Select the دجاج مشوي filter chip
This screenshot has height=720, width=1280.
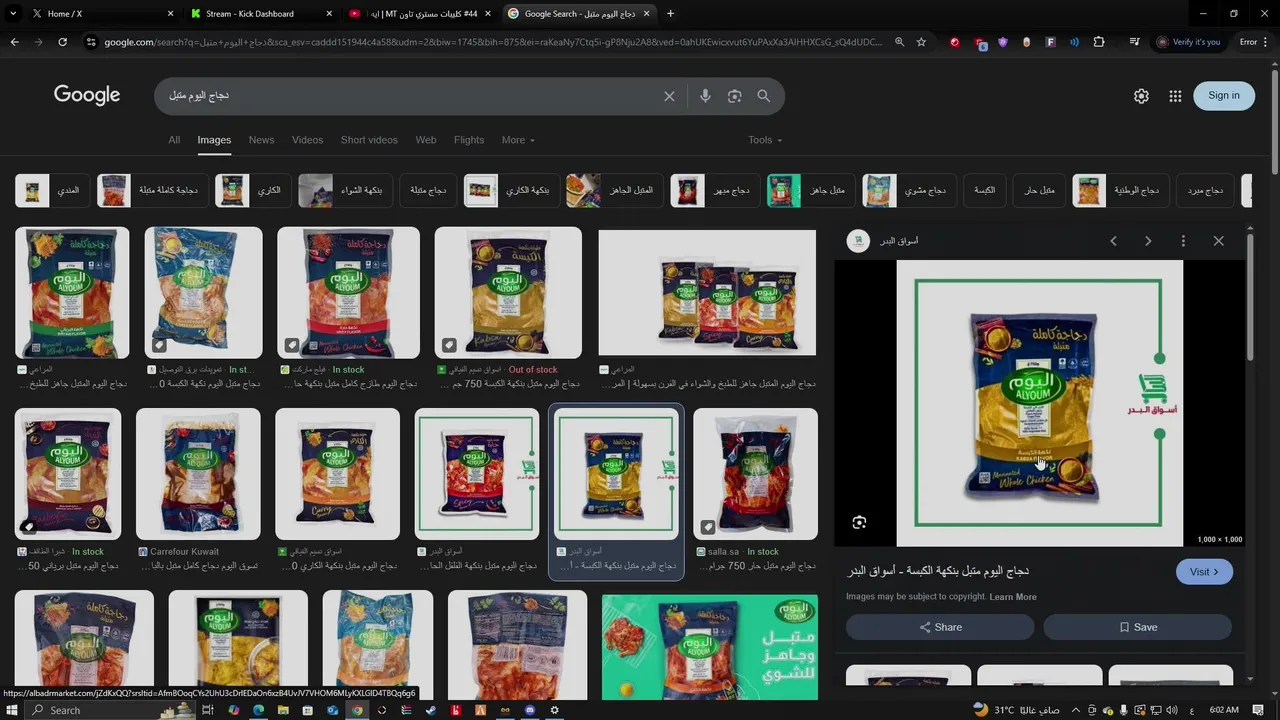coord(909,190)
